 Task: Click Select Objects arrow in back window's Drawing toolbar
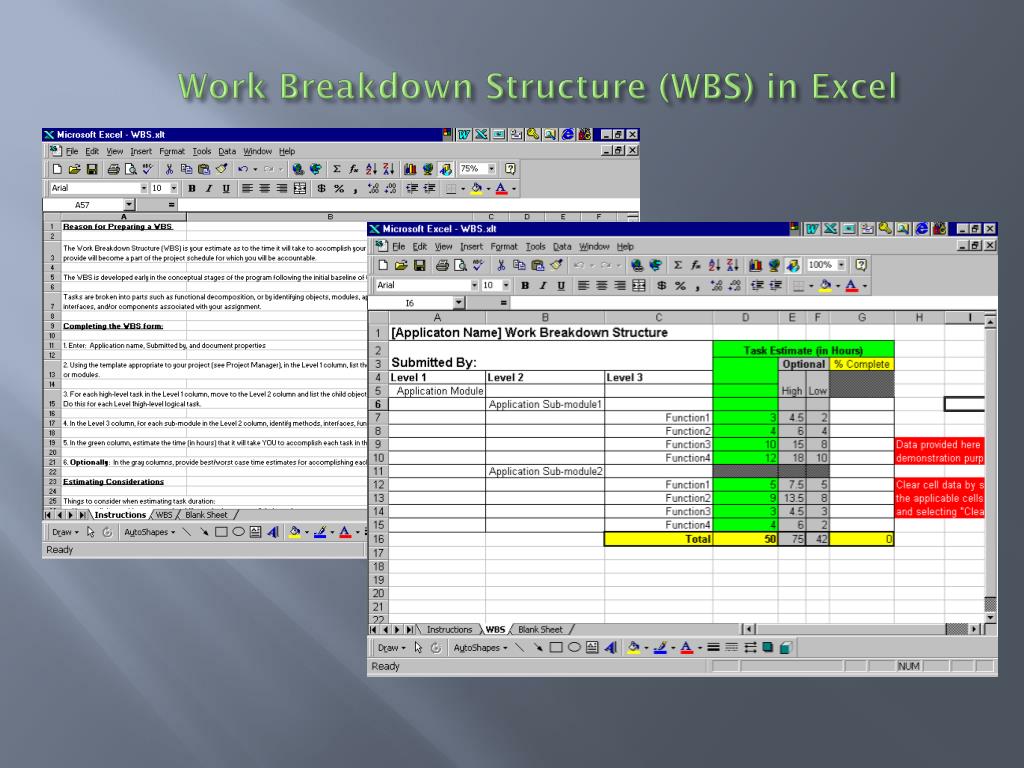click(91, 532)
